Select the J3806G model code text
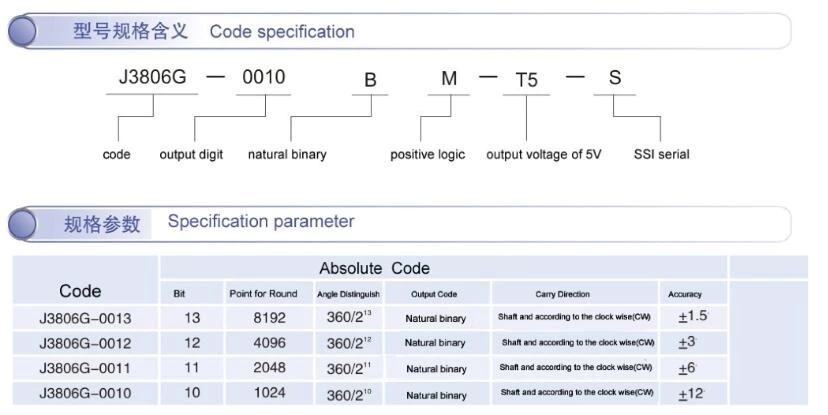The image size is (828, 415). pos(153,77)
